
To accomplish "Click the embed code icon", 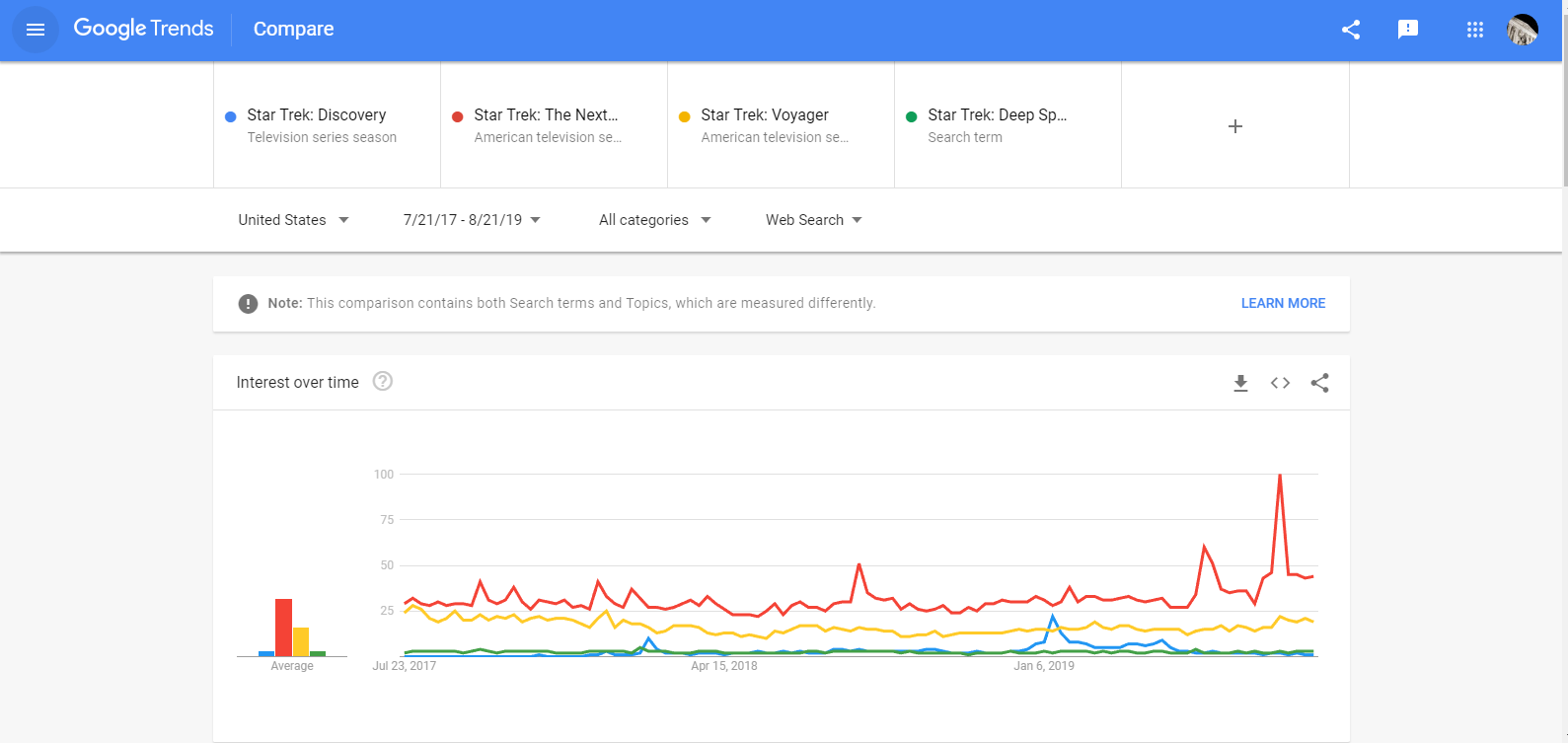I will click(1280, 383).
